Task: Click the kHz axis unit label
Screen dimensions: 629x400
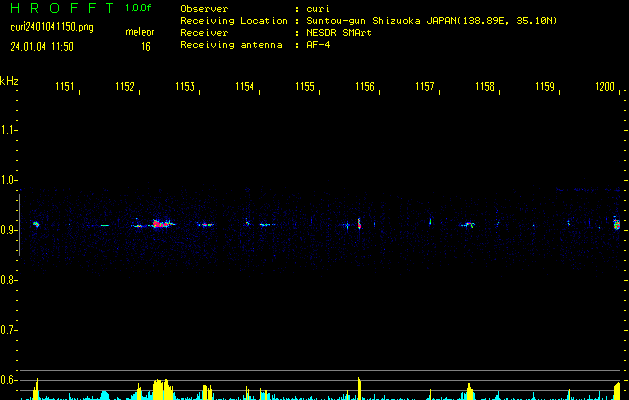Action: [x=9, y=80]
